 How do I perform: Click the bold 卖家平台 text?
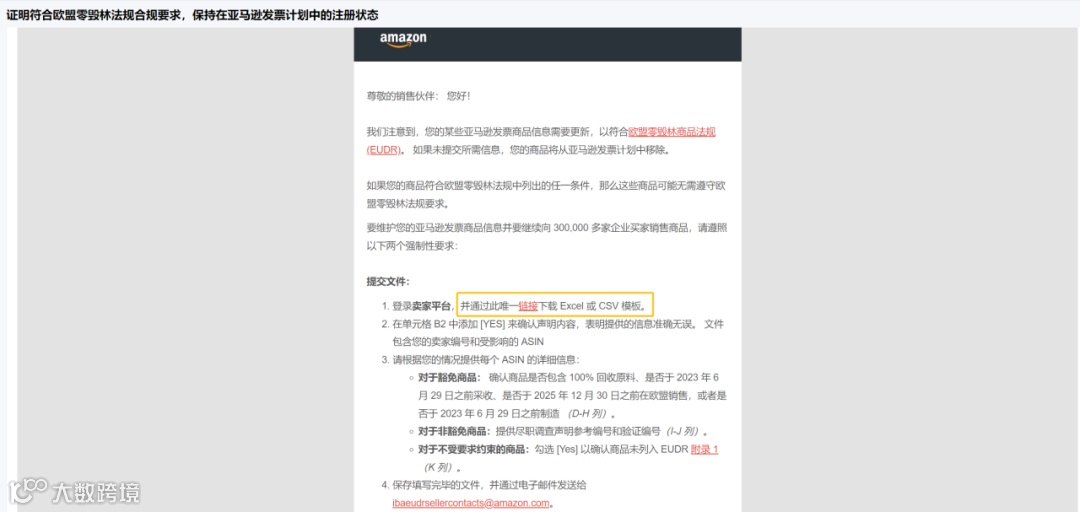coord(431,305)
